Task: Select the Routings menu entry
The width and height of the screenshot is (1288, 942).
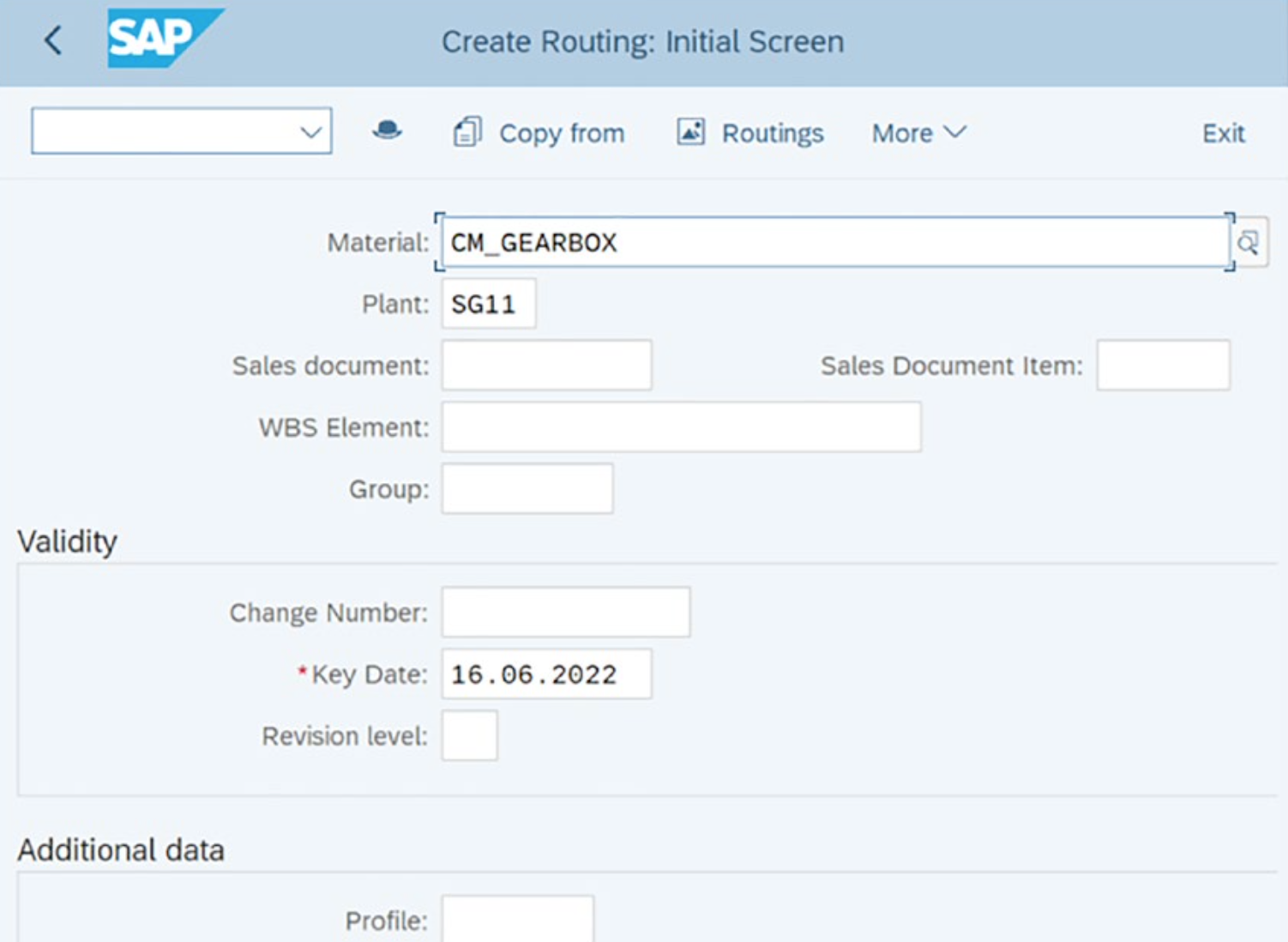Action: pyautogui.click(x=771, y=133)
